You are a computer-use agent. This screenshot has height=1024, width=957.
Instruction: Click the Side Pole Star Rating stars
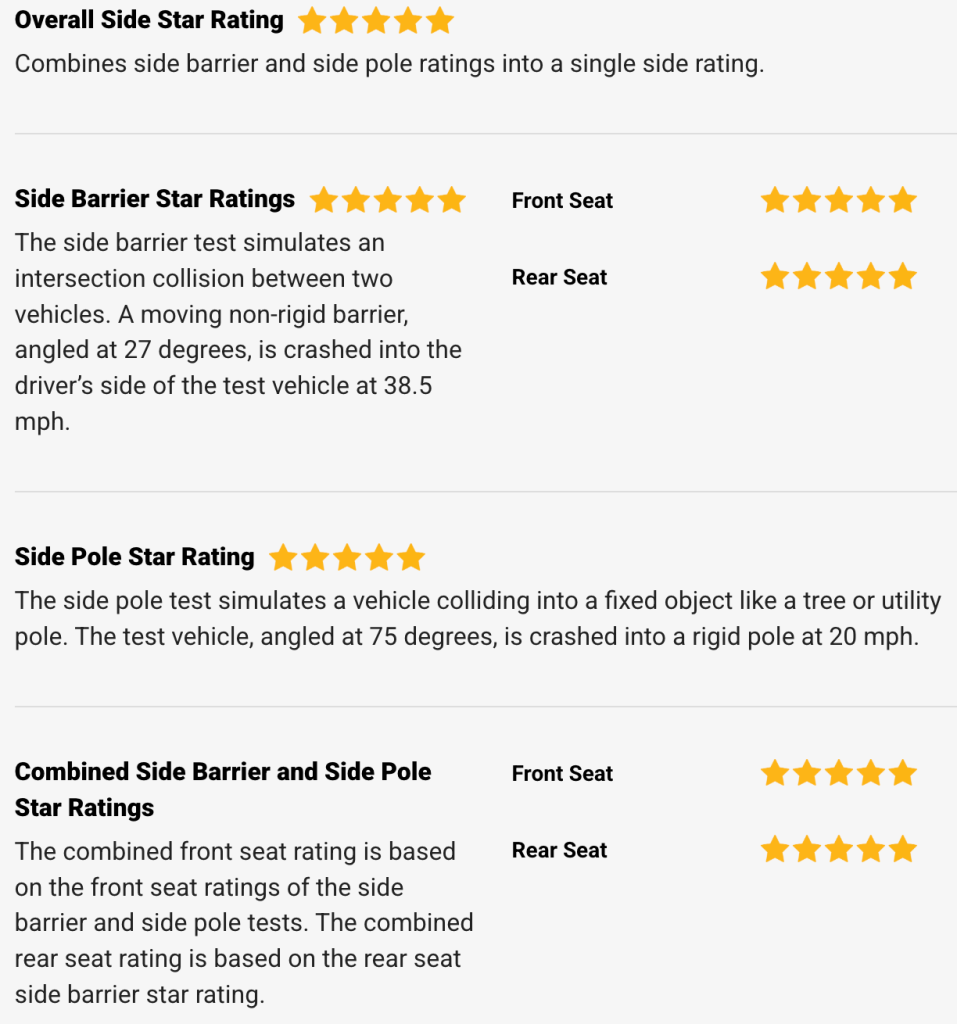click(x=347, y=558)
